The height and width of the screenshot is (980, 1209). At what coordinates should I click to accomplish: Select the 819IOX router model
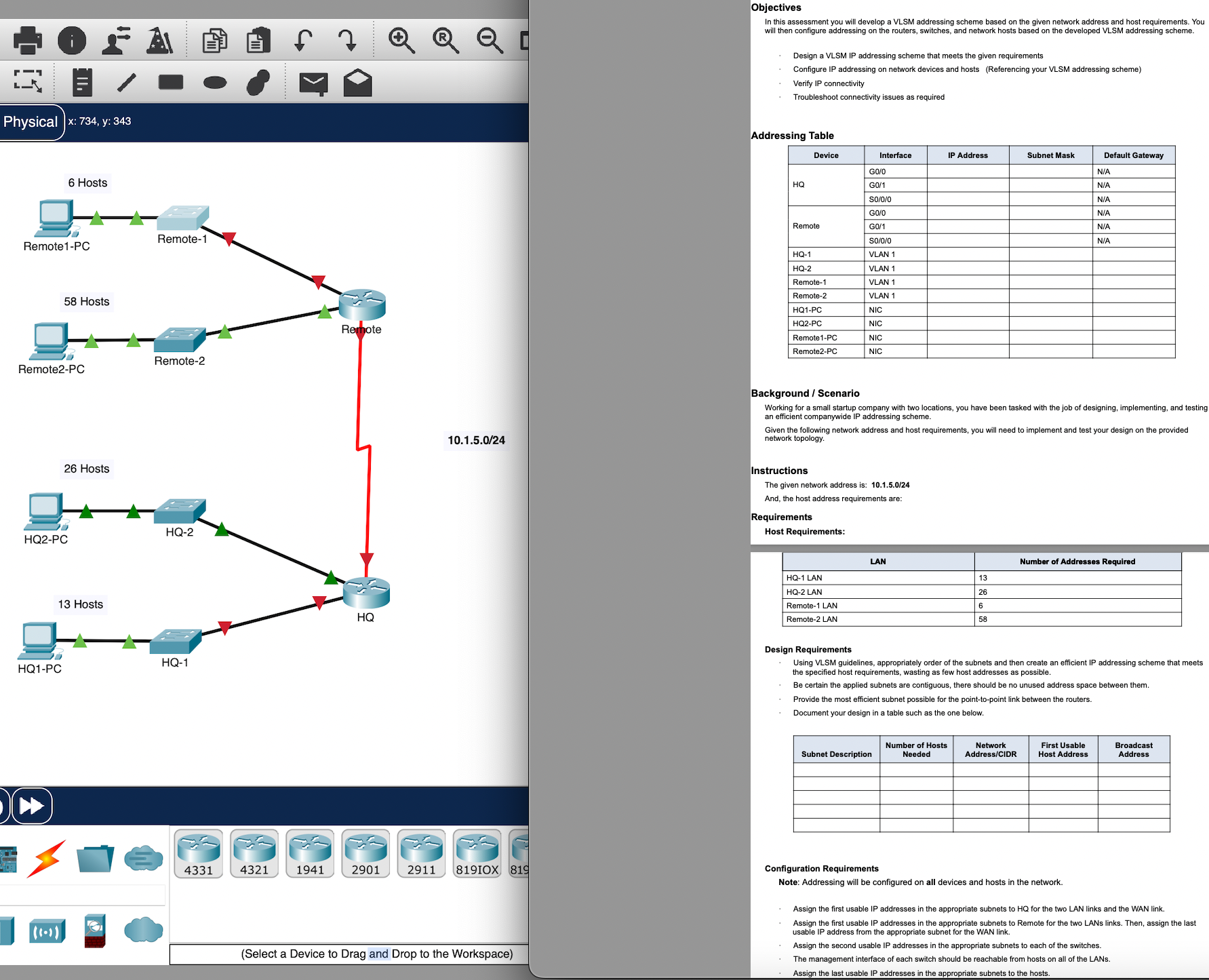click(x=477, y=853)
